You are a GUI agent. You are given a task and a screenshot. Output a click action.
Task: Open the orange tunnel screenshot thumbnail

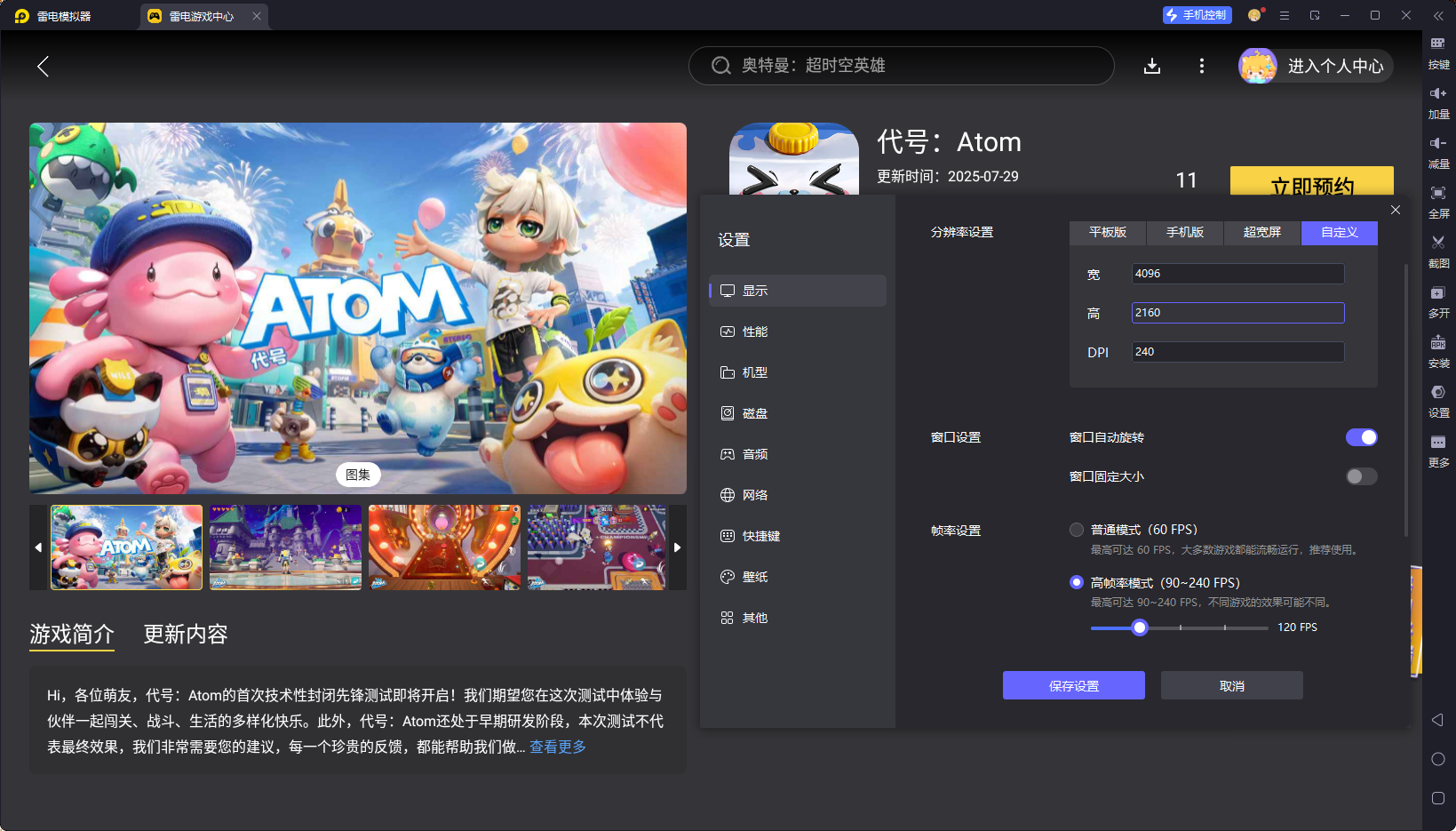(x=444, y=547)
